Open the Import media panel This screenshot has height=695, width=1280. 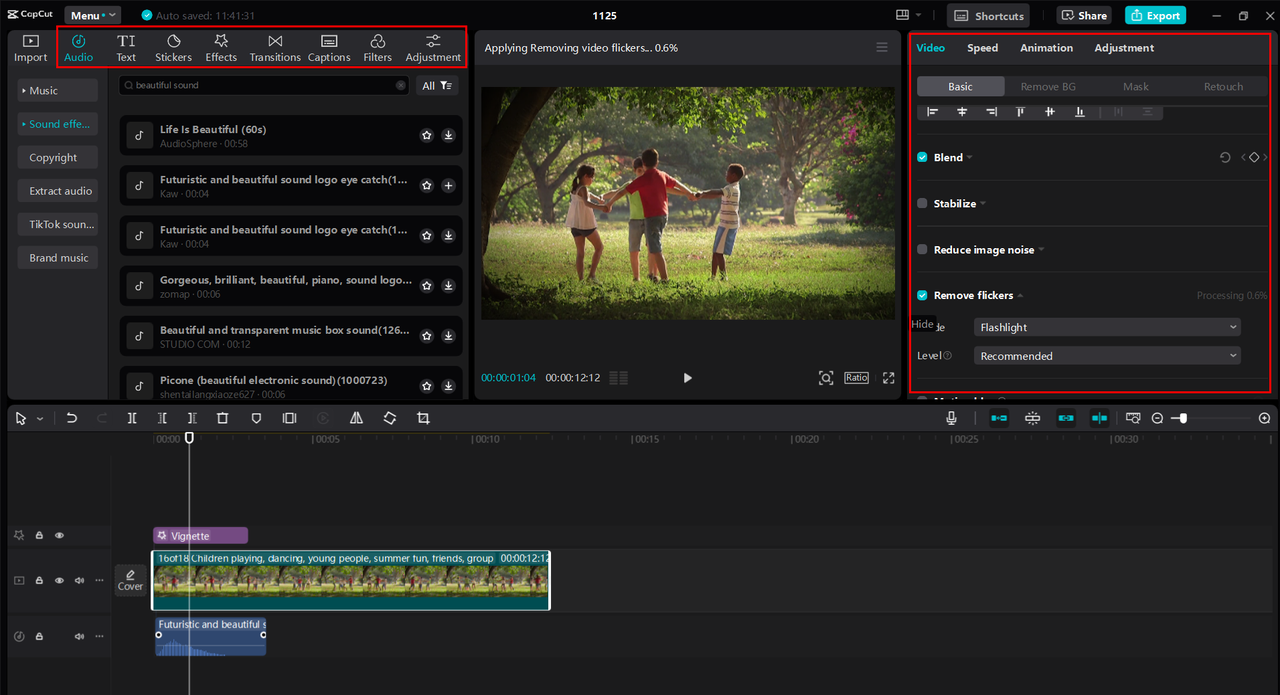(x=30, y=48)
